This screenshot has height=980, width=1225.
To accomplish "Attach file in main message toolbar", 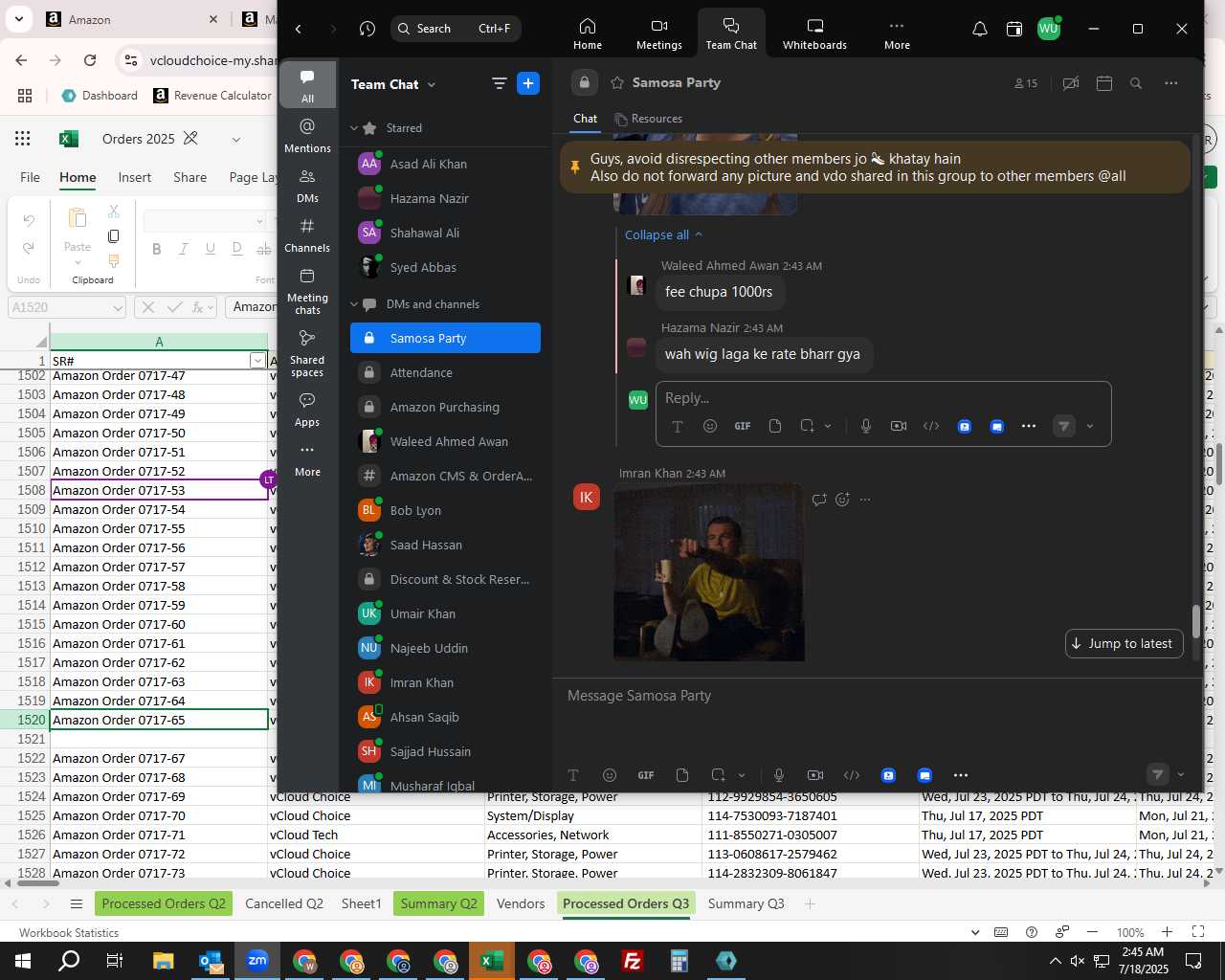I will point(682,775).
